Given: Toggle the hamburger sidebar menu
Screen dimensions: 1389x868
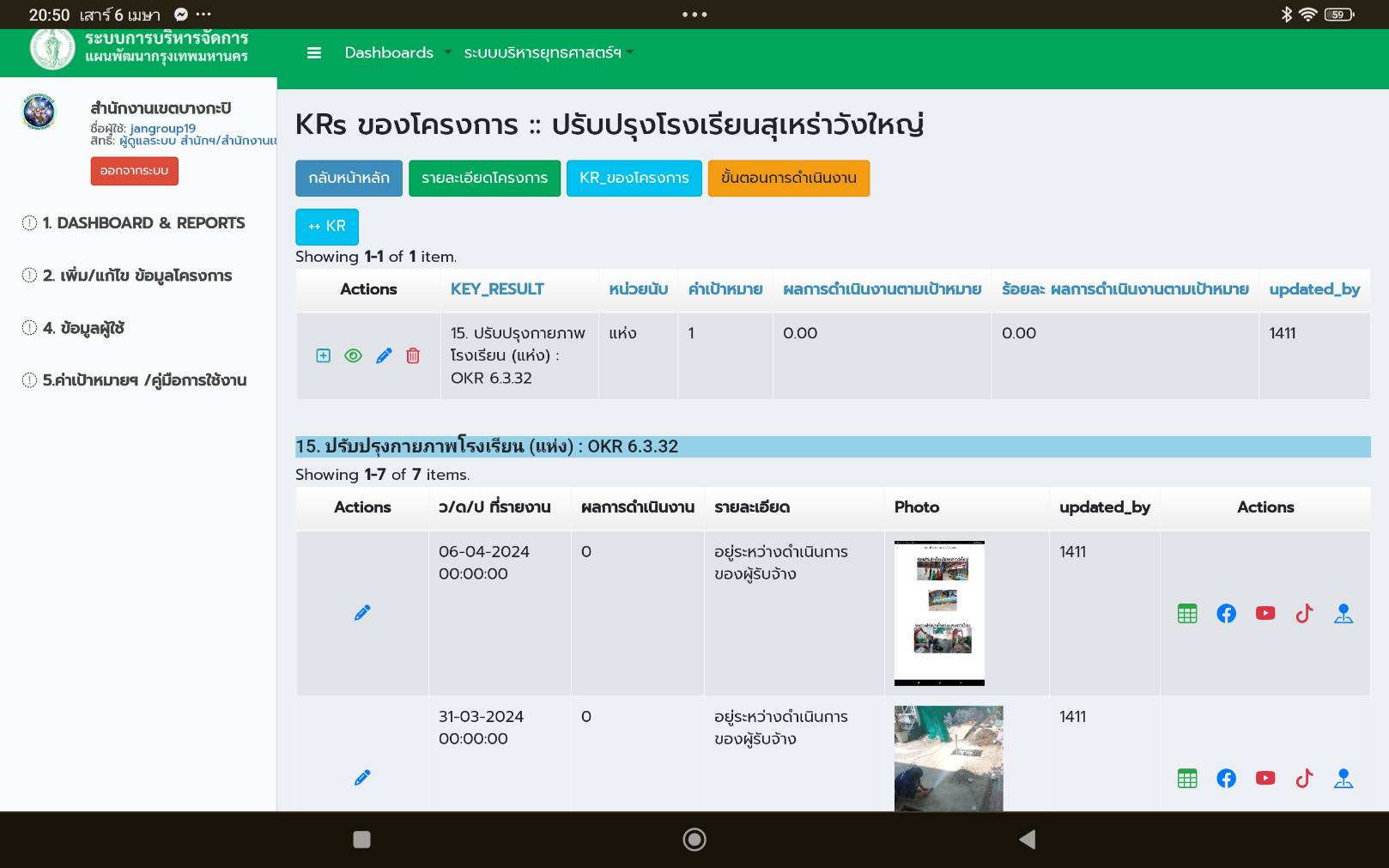Looking at the screenshot, I should click(314, 52).
